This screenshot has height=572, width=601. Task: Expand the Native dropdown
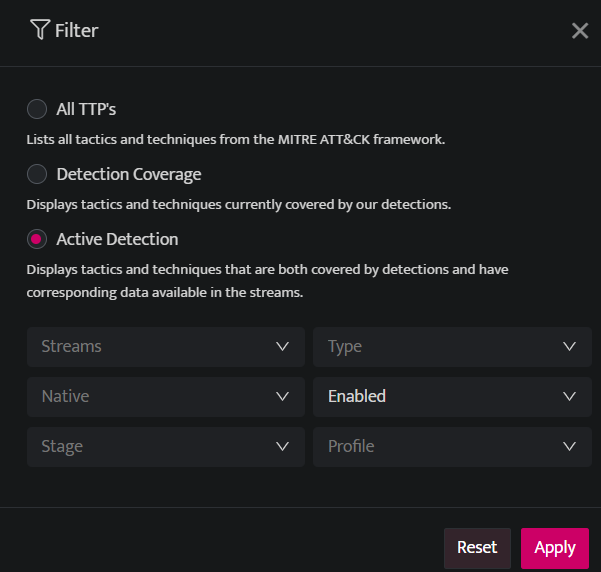coord(166,397)
